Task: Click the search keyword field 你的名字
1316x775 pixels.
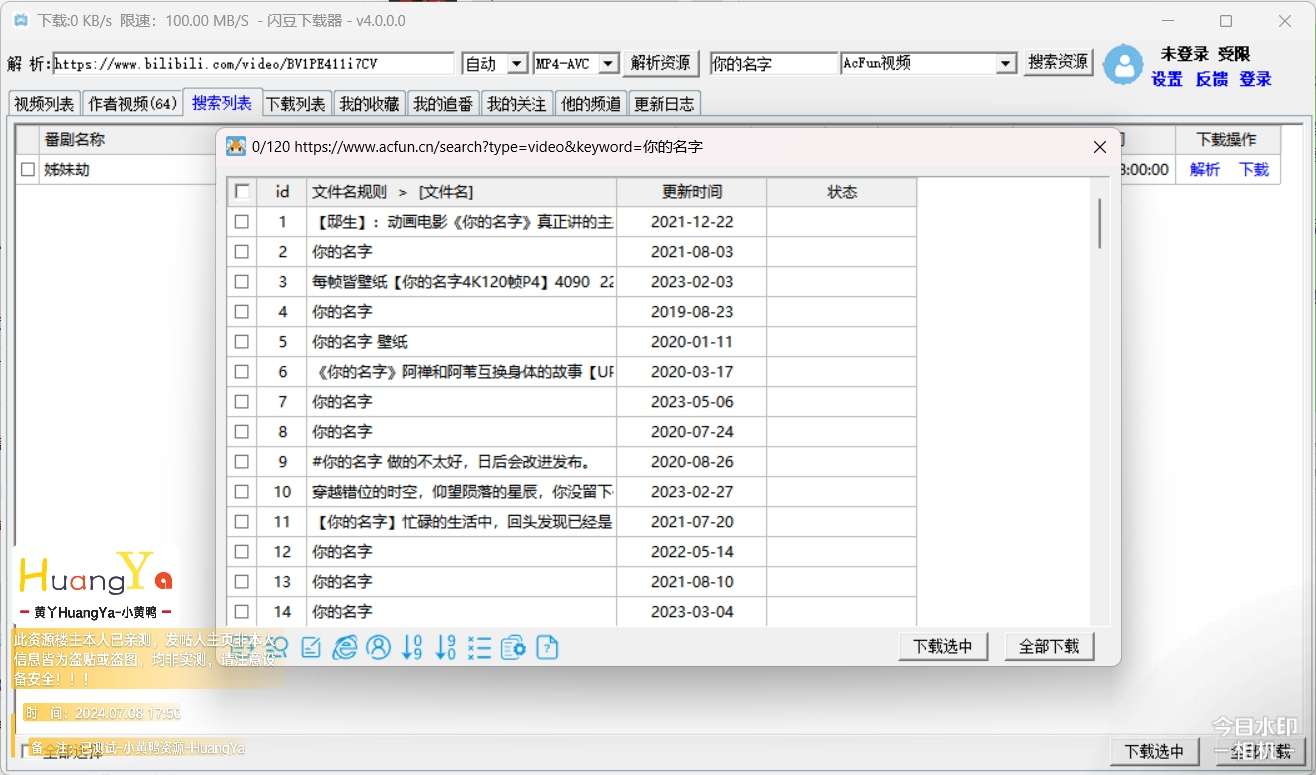Action: 772,64
